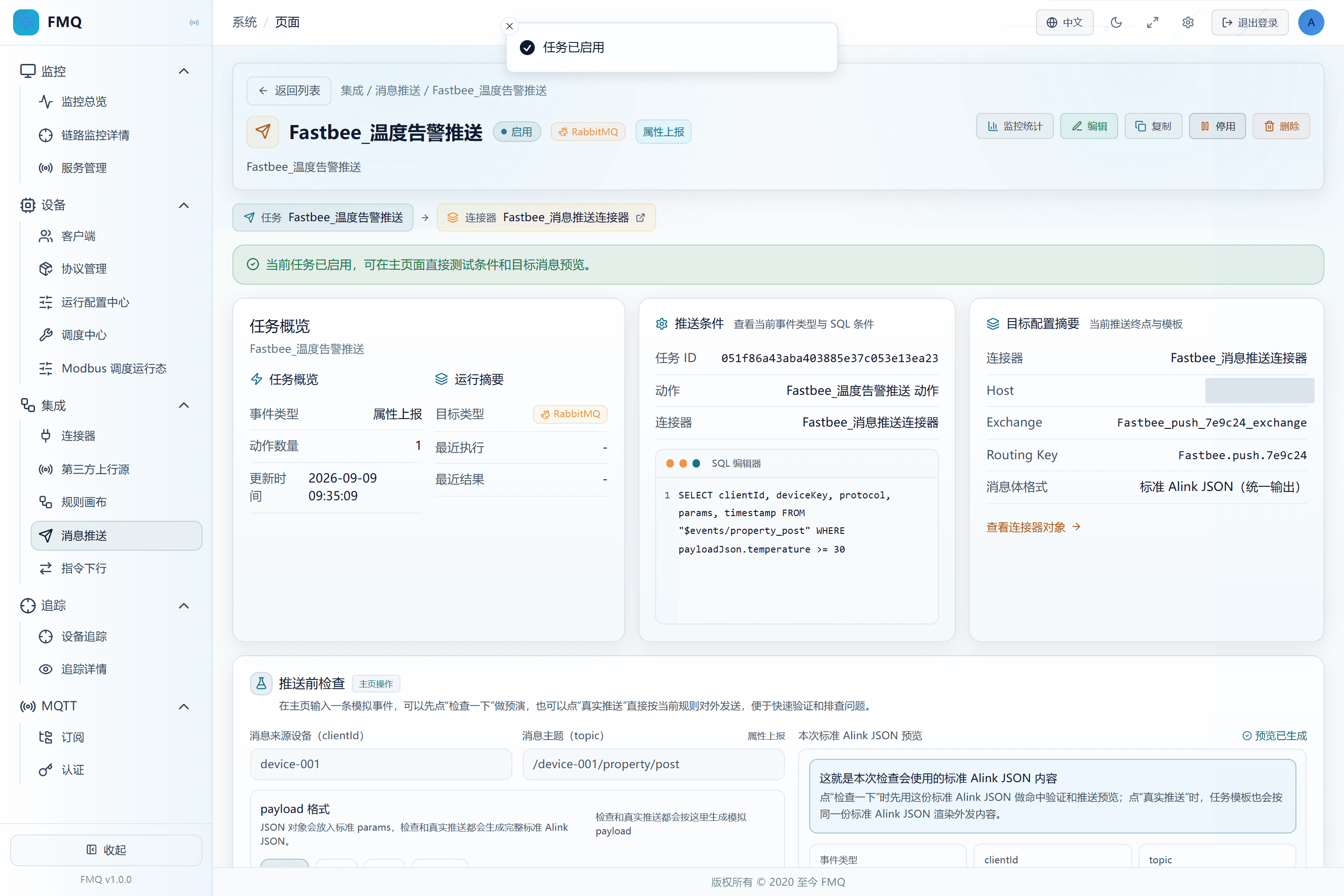Click the FMQ logo icon

pos(26,22)
